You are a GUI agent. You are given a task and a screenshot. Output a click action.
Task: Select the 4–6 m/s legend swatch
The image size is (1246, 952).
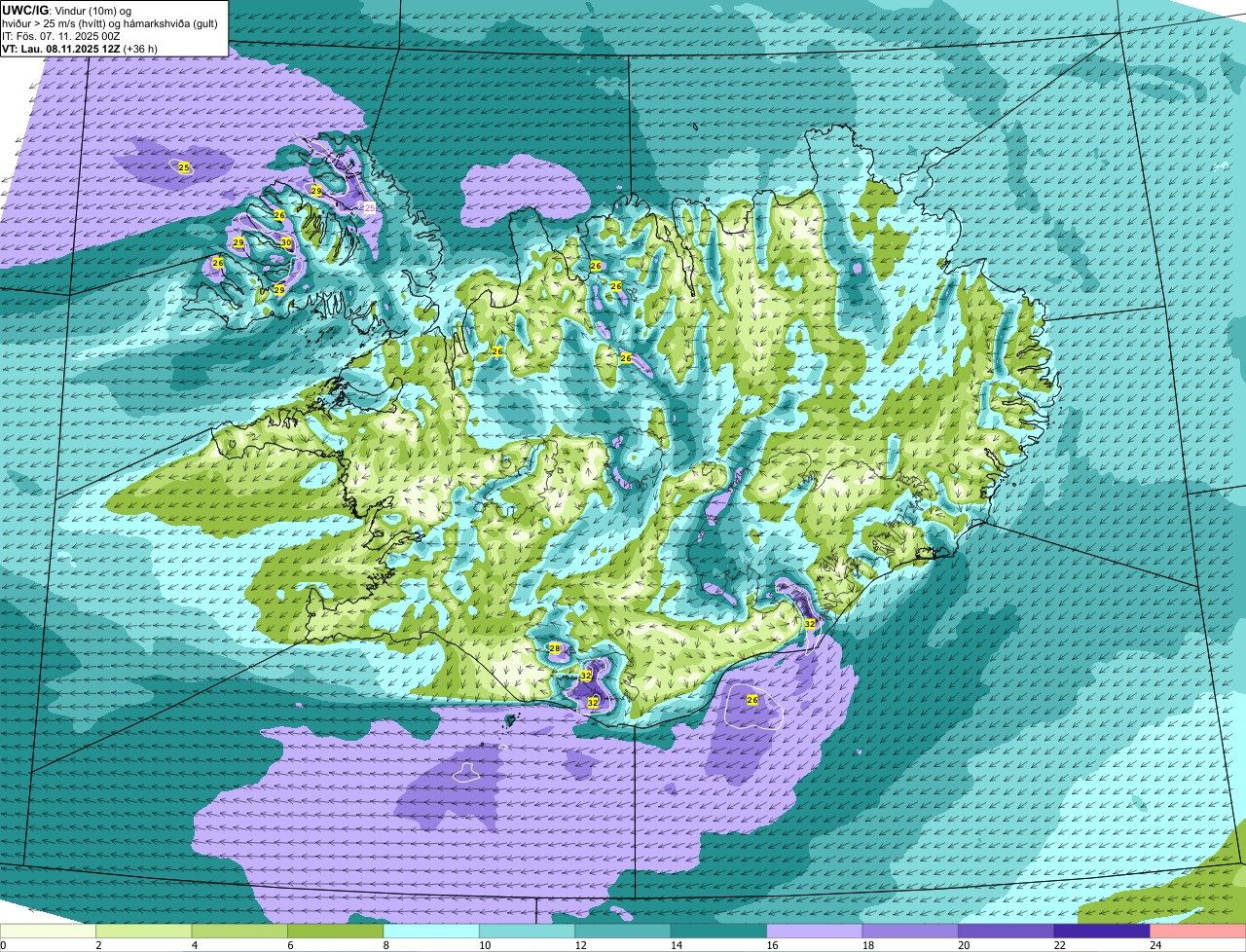[239, 931]
